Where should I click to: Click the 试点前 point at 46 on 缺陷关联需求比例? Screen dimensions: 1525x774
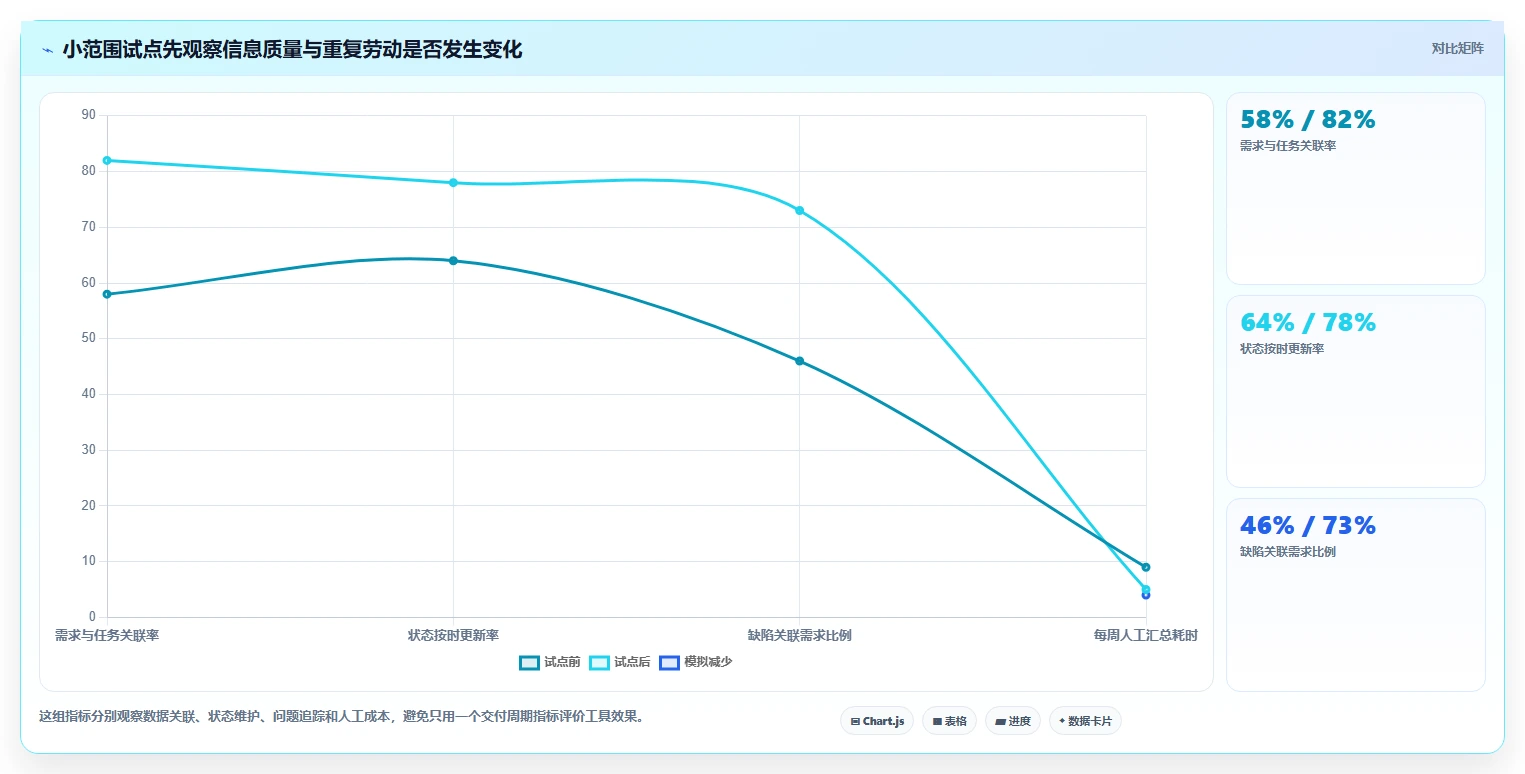click(x=799, y=361)
